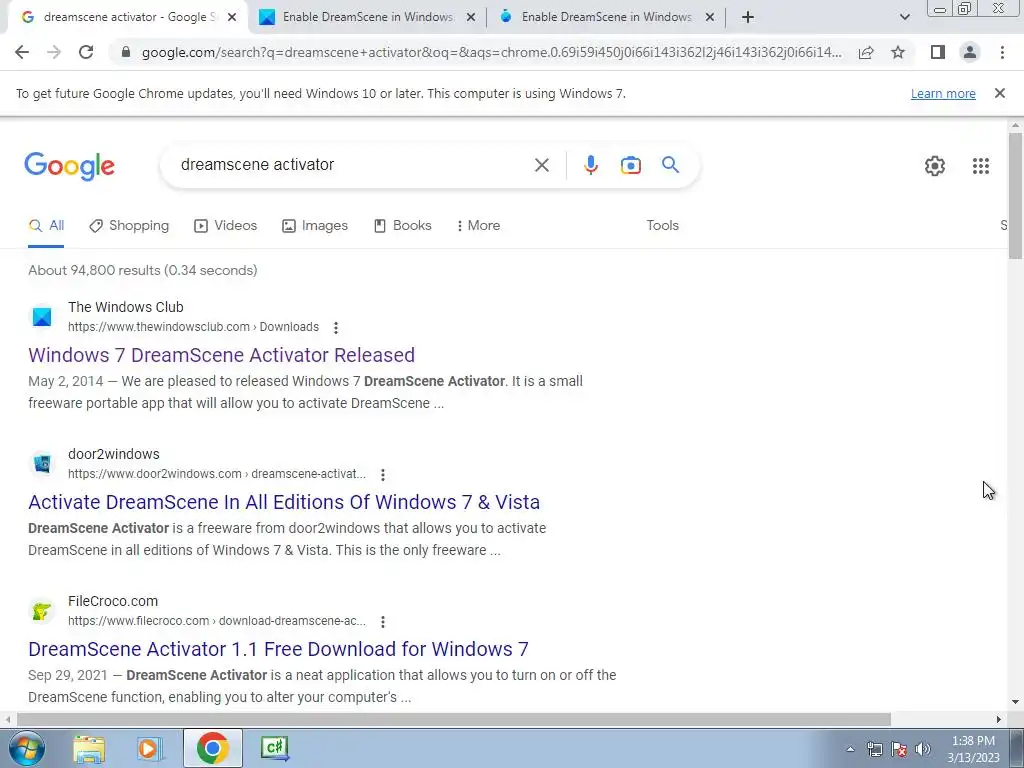The image size is (1024, 768).
Task: Clear the search box with the X icon
Action: click(541, 165)
